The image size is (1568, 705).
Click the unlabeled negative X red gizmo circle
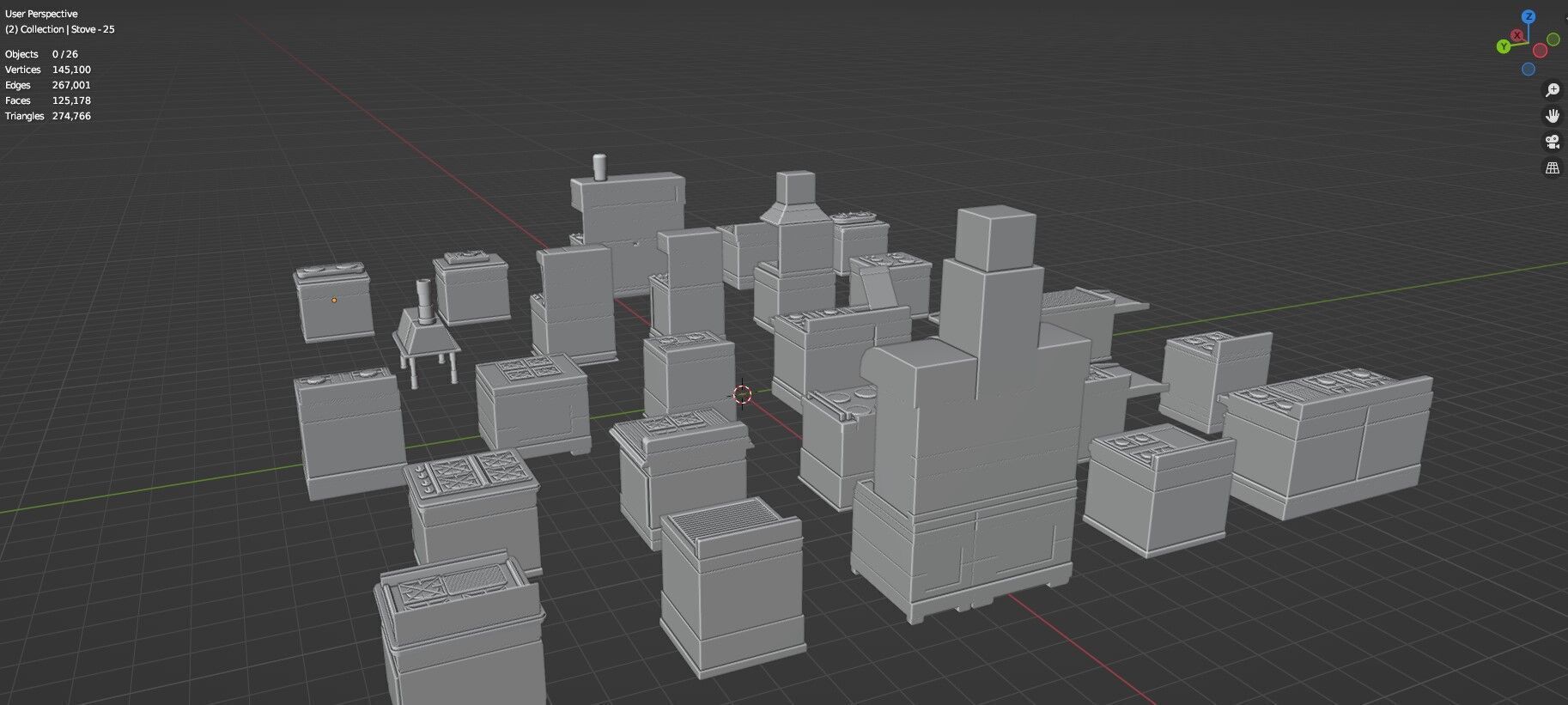pos(1540,51)
